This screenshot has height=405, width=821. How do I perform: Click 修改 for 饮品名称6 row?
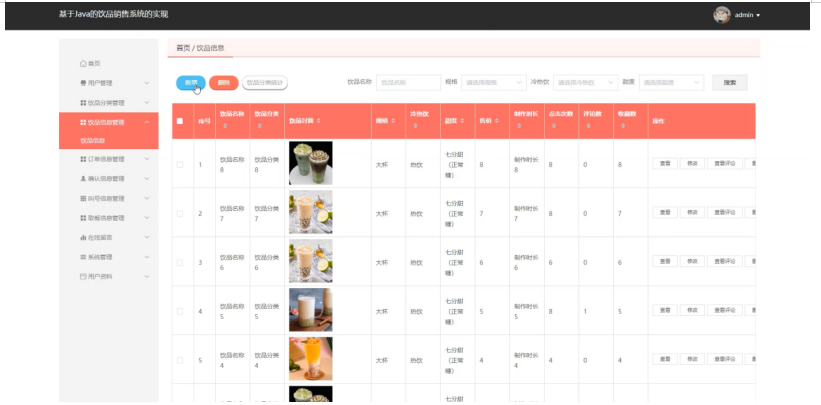692,261
